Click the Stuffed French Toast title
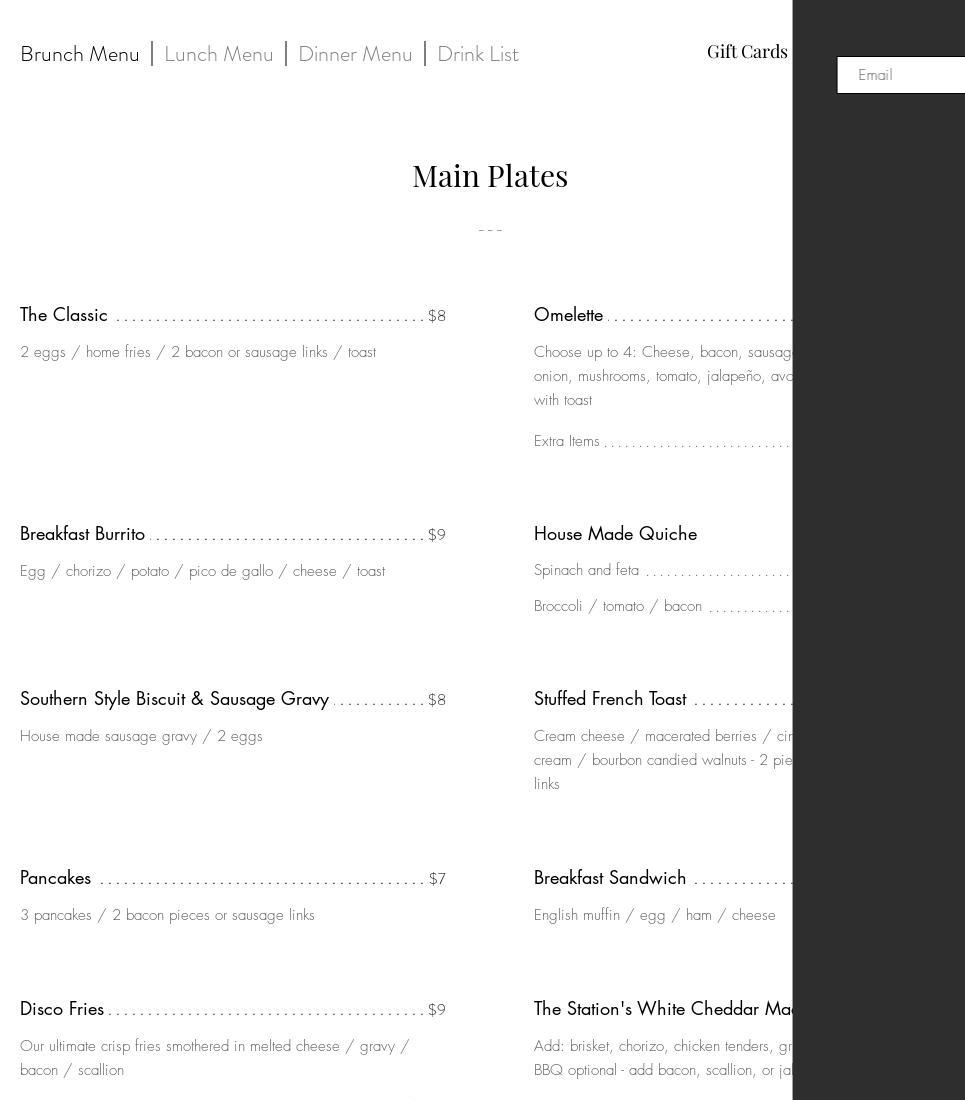The image size is (965, 1100). pyautogui.click(x=610, y=699)
